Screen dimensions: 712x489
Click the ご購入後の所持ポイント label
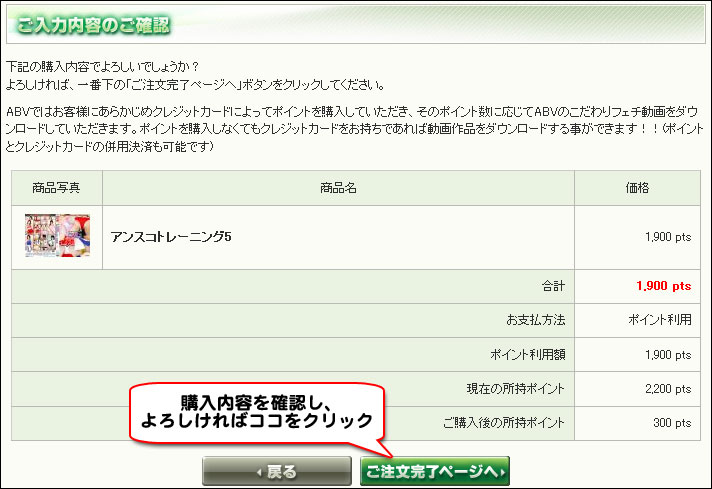click(x=504, y=423)
